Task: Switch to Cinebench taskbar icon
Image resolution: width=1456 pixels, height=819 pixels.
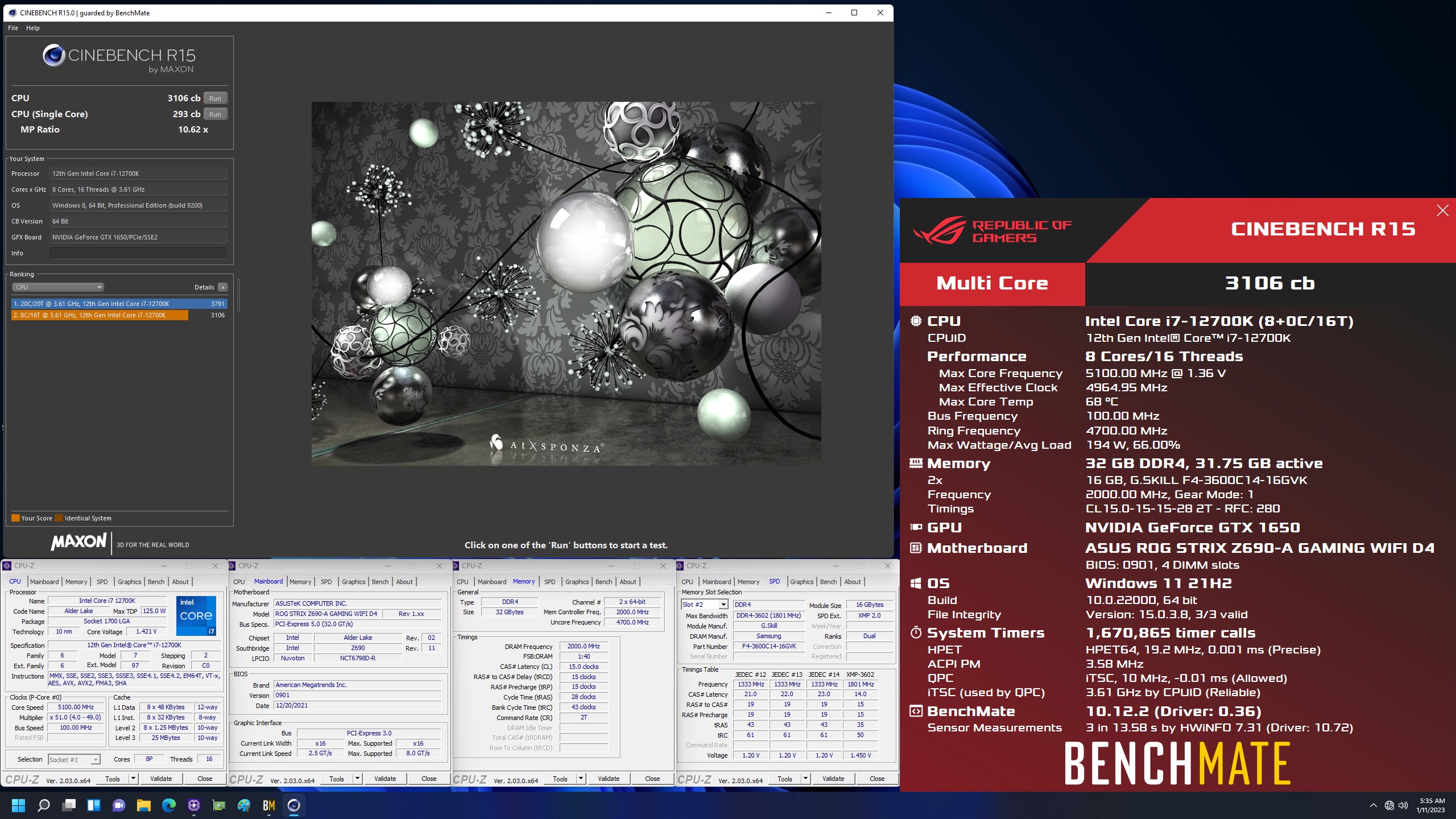Action: [x=294, y=805]
